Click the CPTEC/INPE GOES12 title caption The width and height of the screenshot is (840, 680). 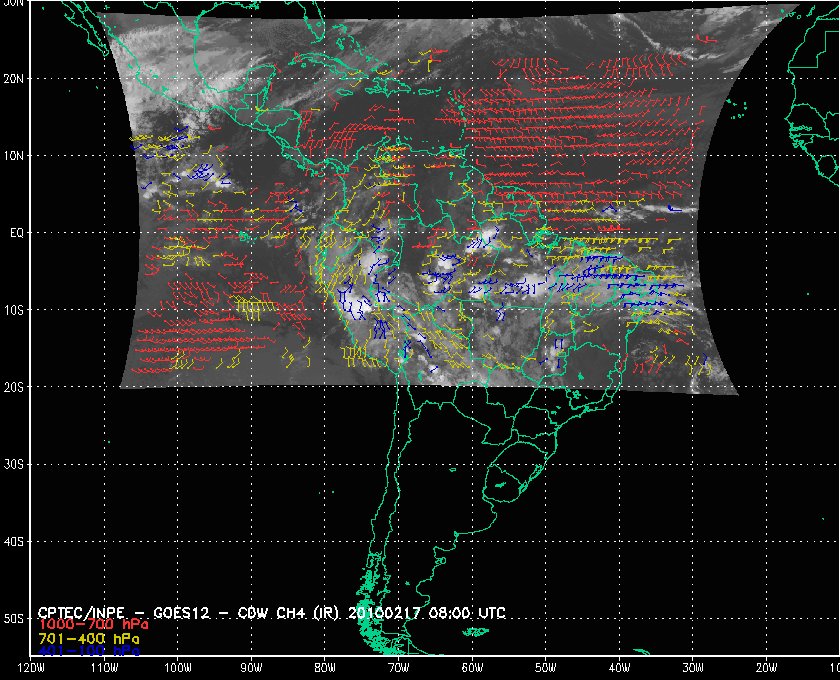pos(272,612)
